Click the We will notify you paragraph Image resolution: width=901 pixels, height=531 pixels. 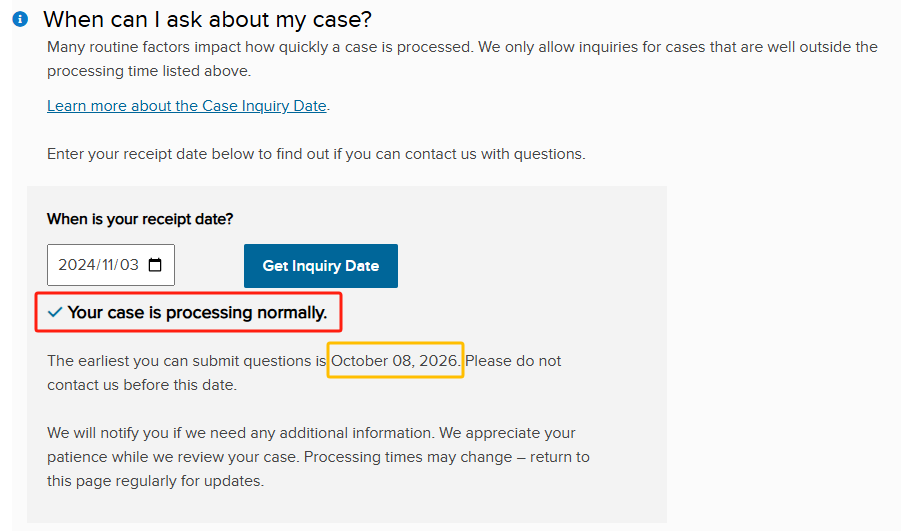pyautogui.click(x=318, y=456)
